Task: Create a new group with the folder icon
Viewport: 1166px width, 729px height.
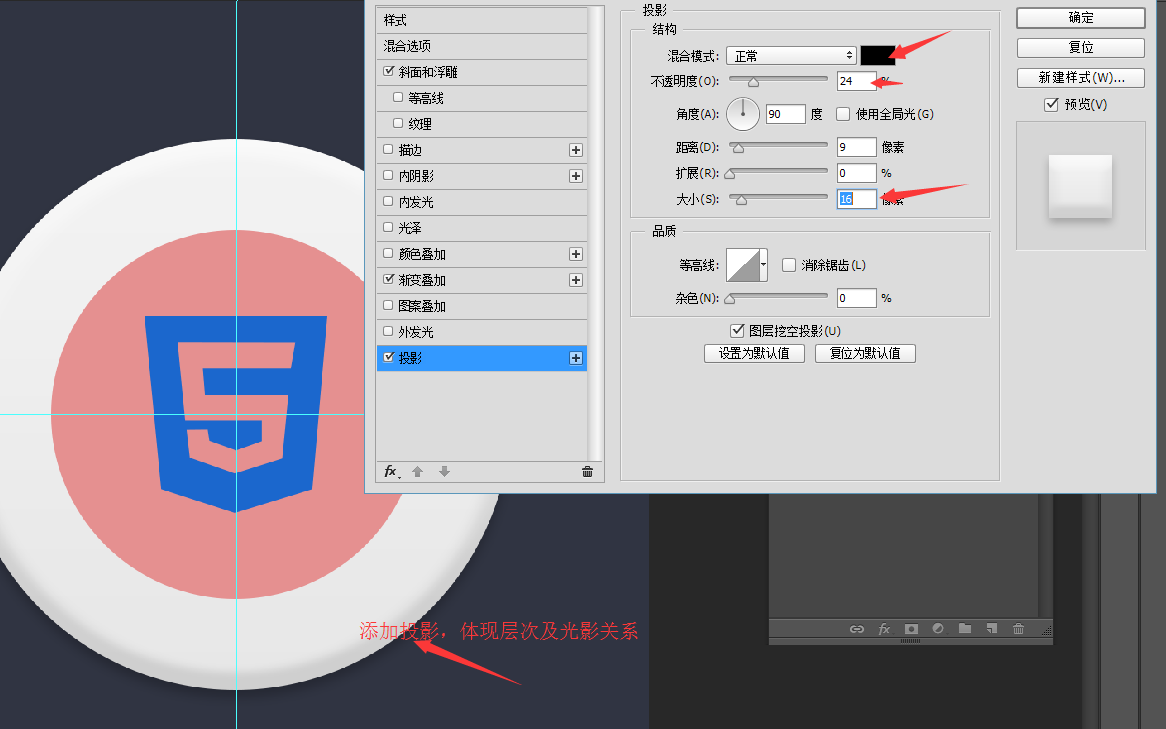Action: click(x=964, y=629)
